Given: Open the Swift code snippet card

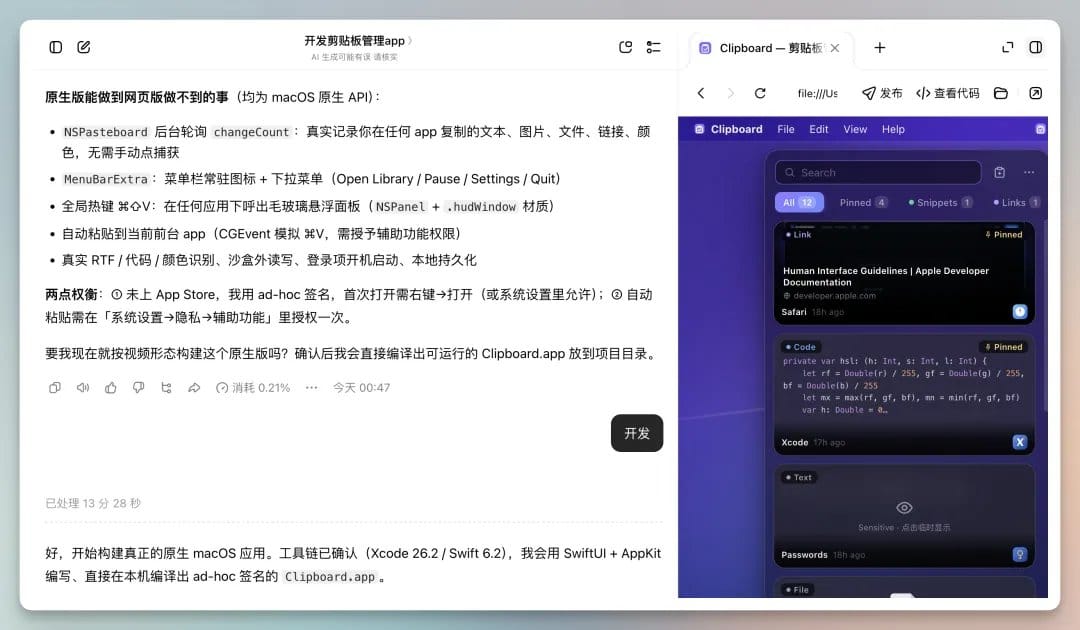Looking at the screenshot, I should click(904, 395).
